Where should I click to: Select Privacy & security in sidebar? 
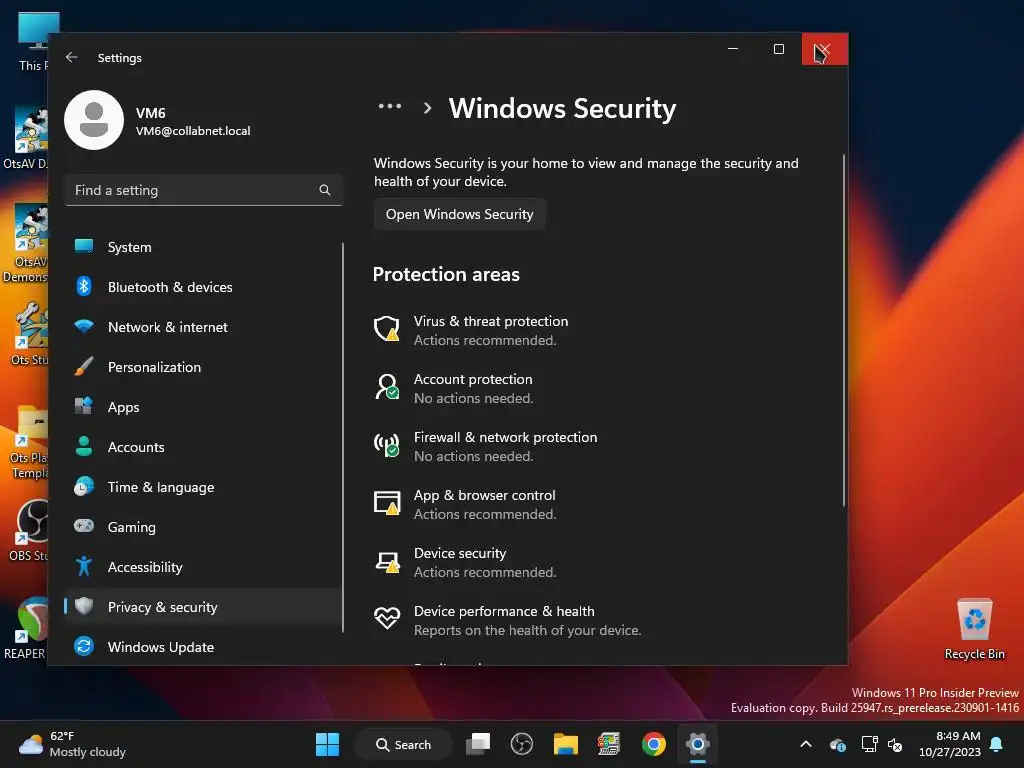pyautogui.click(x=202, y=607)
